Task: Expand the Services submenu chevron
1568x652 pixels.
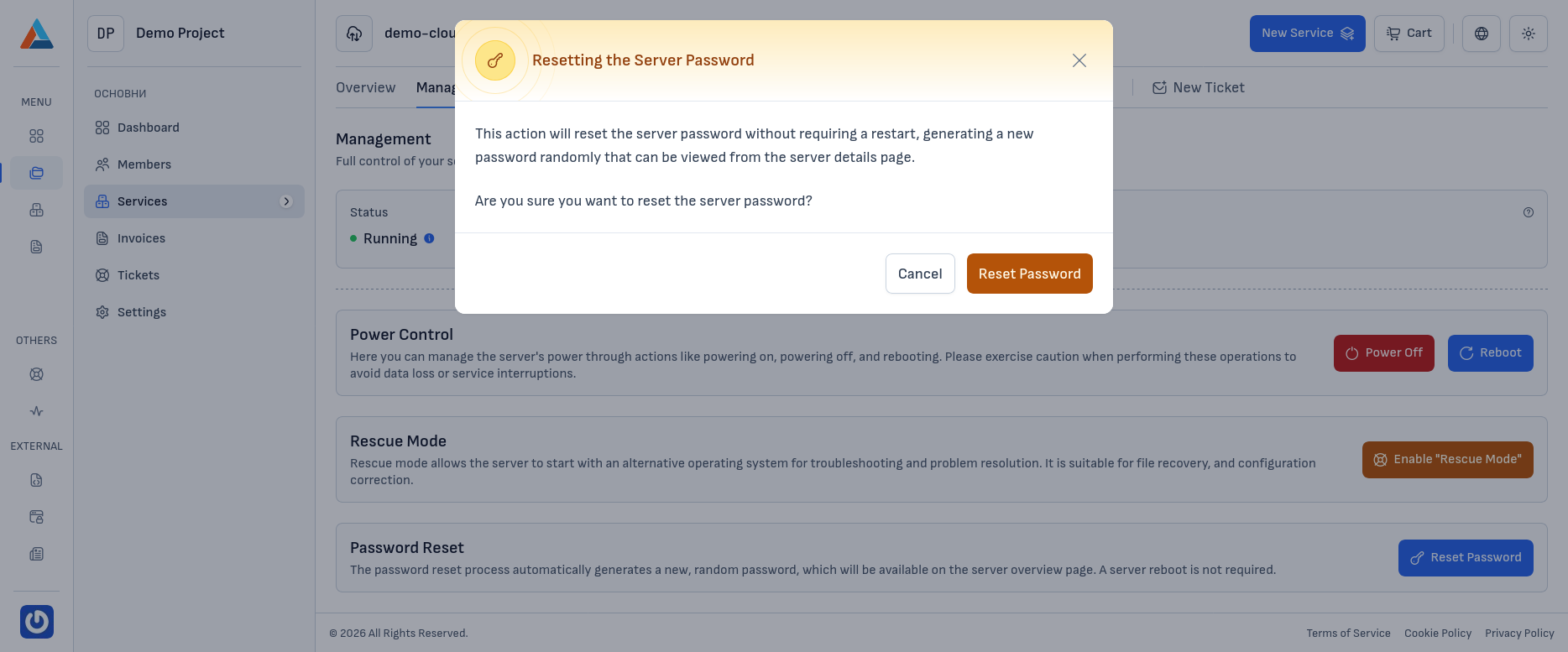Action: point(286,201)
